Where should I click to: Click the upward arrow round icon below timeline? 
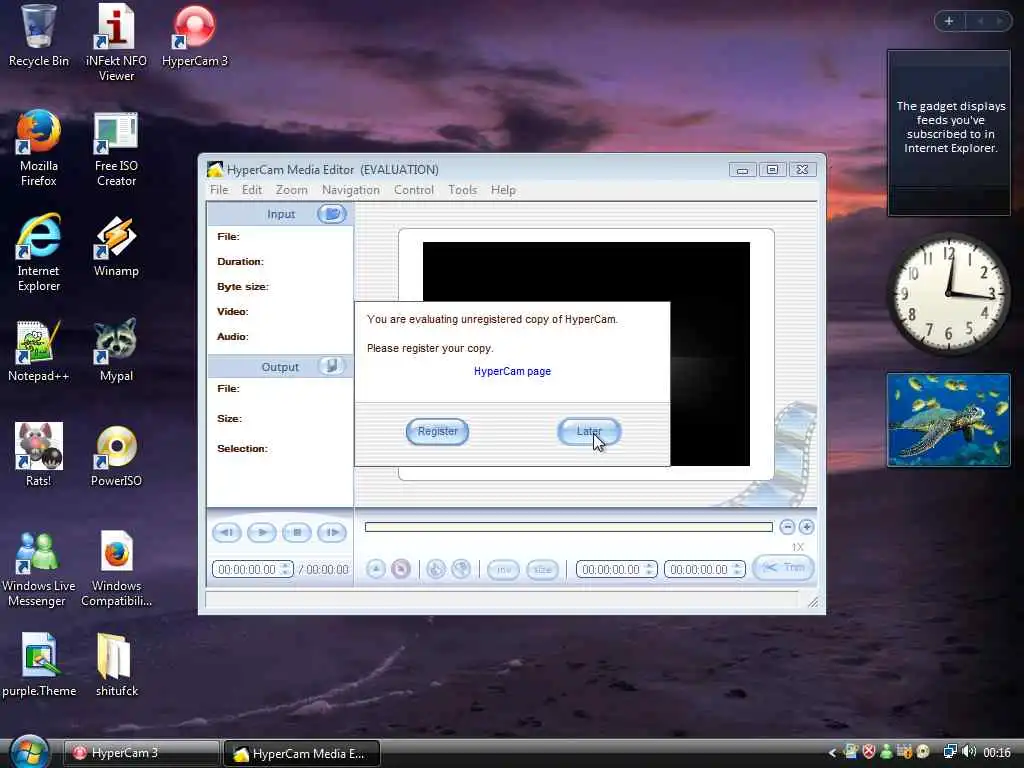[376, 569]
